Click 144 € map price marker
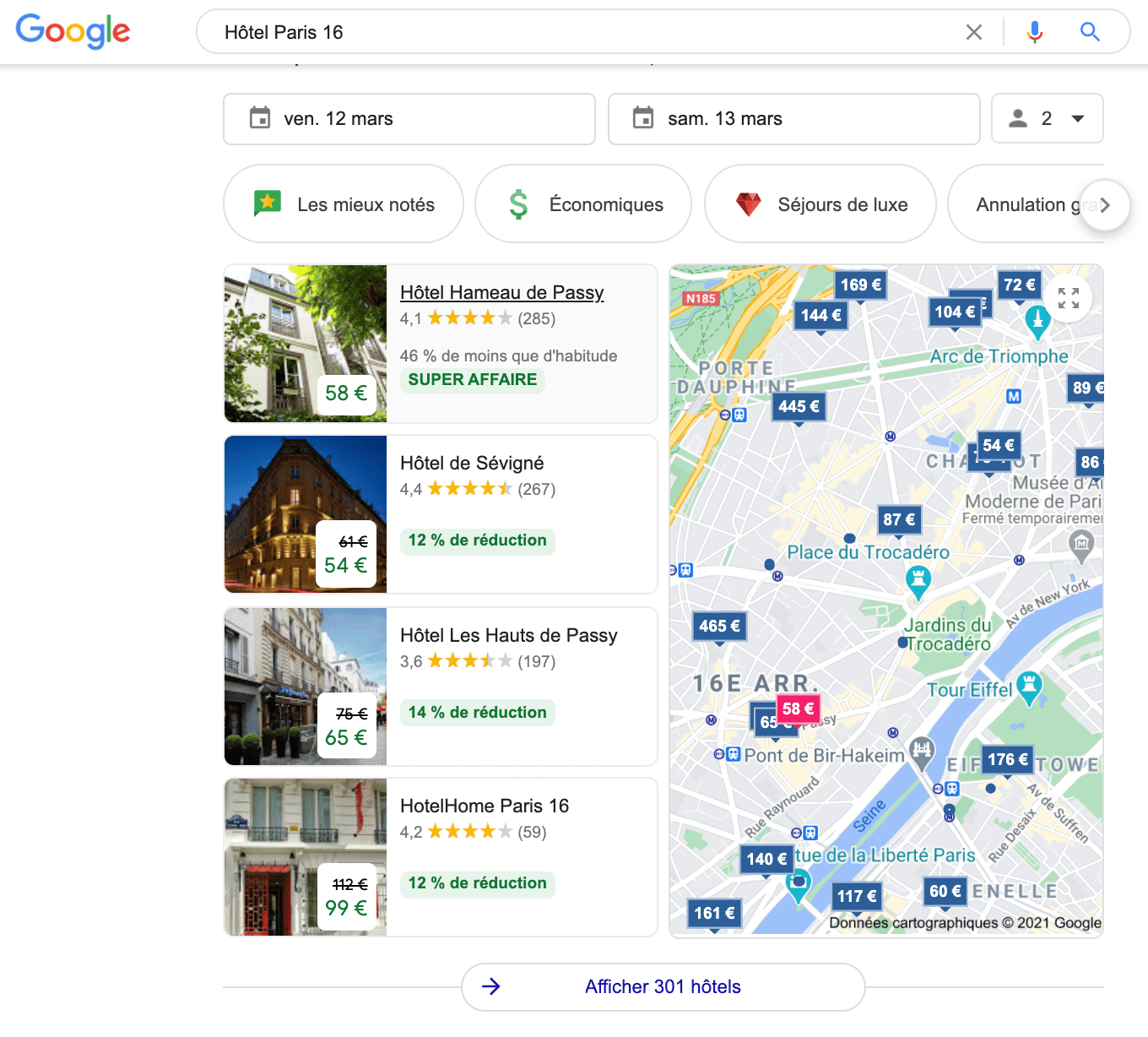Image resolution: width=1148 pixels, height=1037 pixels. pos(820,316)
